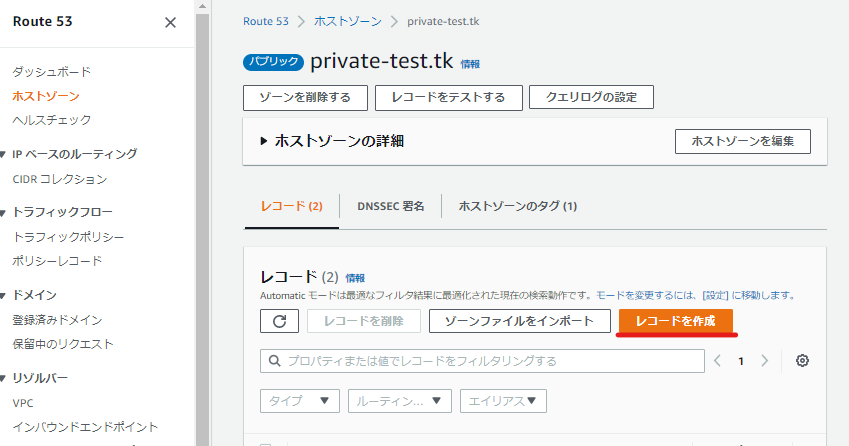Close the Route 53 sidebar panel
The height and width of the screenshot is (446, 849).
170,22
